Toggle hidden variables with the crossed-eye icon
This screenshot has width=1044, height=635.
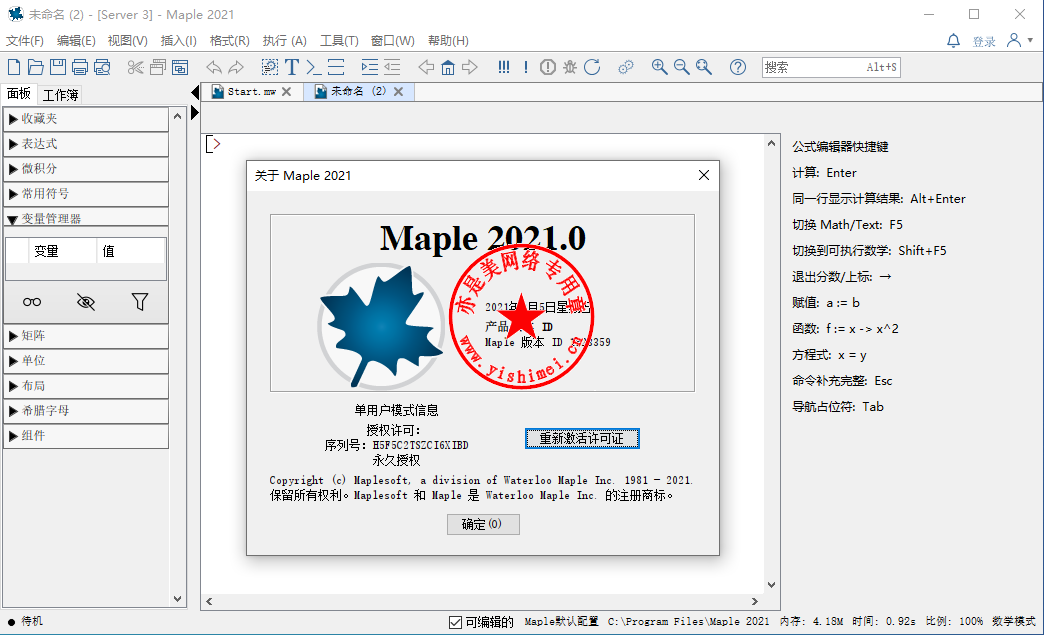(86, 302)
